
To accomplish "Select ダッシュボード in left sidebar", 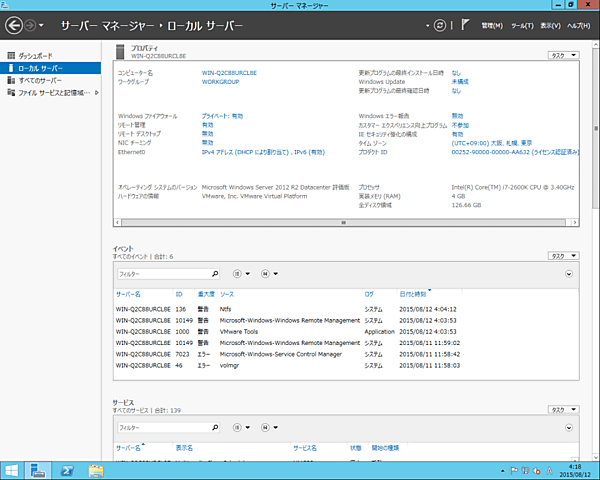I will (35, 55).
